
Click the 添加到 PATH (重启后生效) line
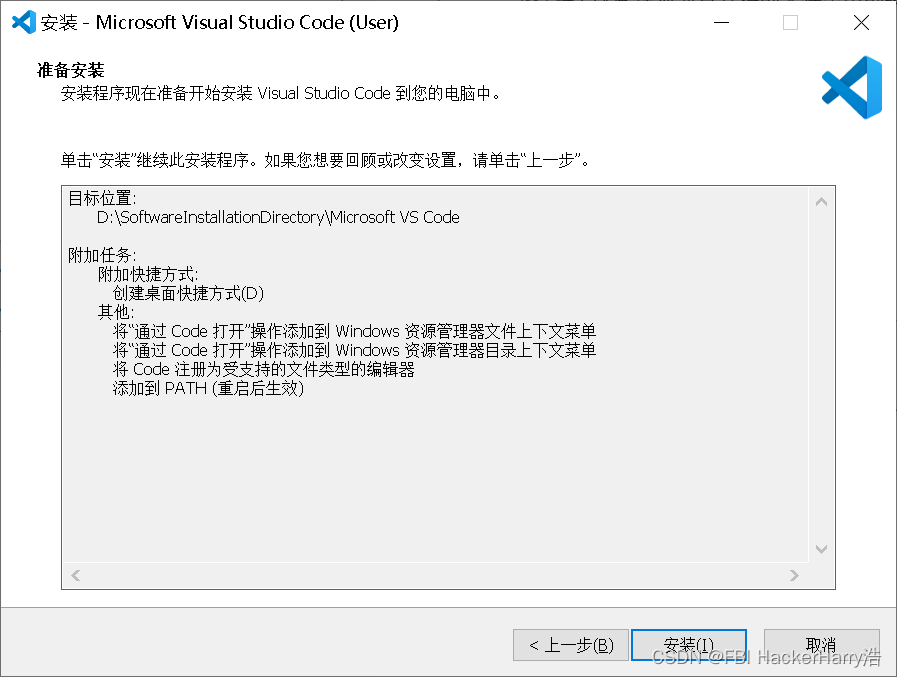point(208,389)
